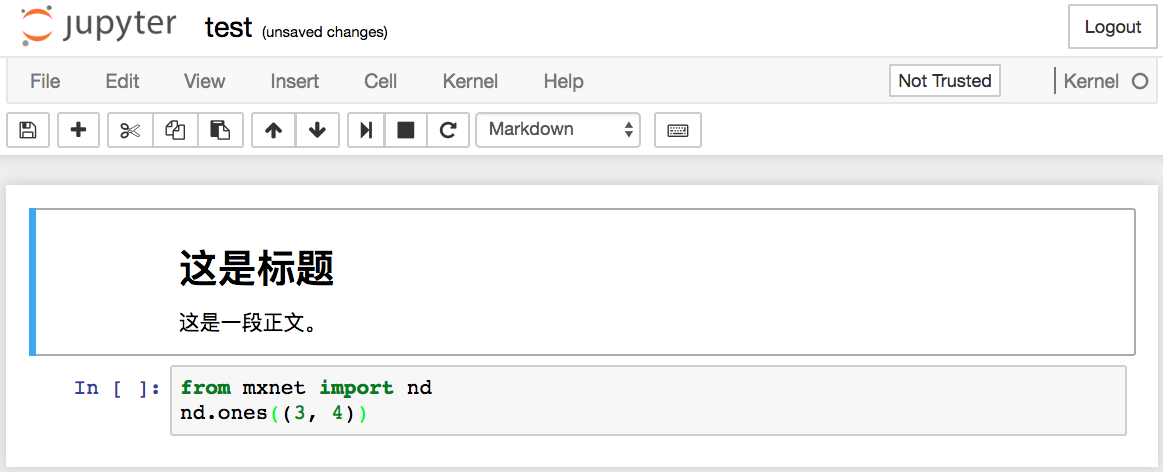Insert a new cell below with plus icon

click(78, 130)
